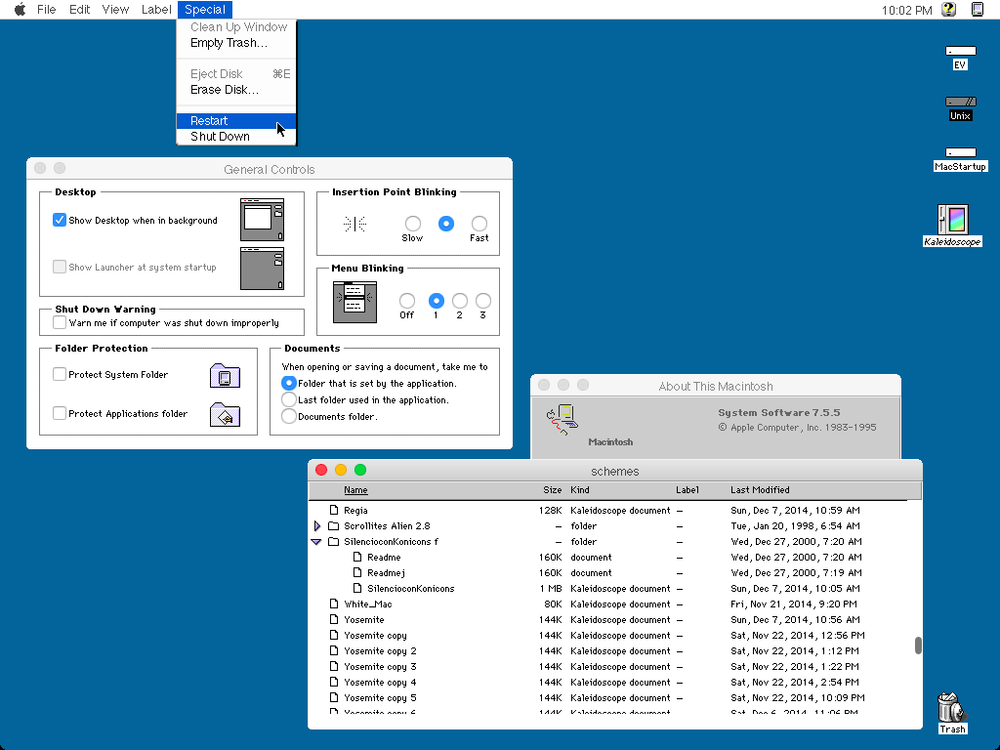Image resolution: width=1000 pixels, height=750 pixels.
Task: Choose Last folder used in the application
Action: 288,400
